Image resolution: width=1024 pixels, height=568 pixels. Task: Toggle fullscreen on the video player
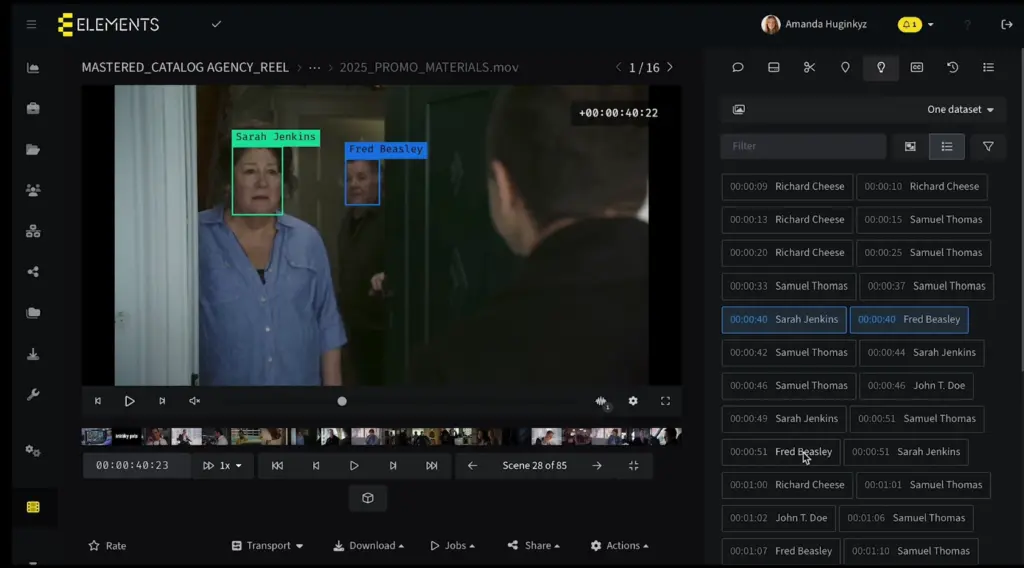[x=665, y=401]
